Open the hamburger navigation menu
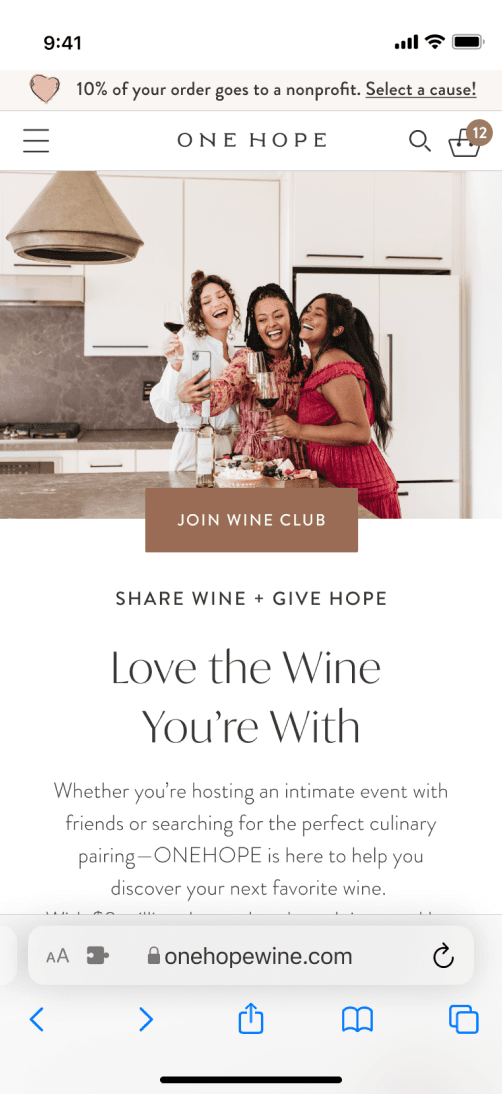 (36, 140)
